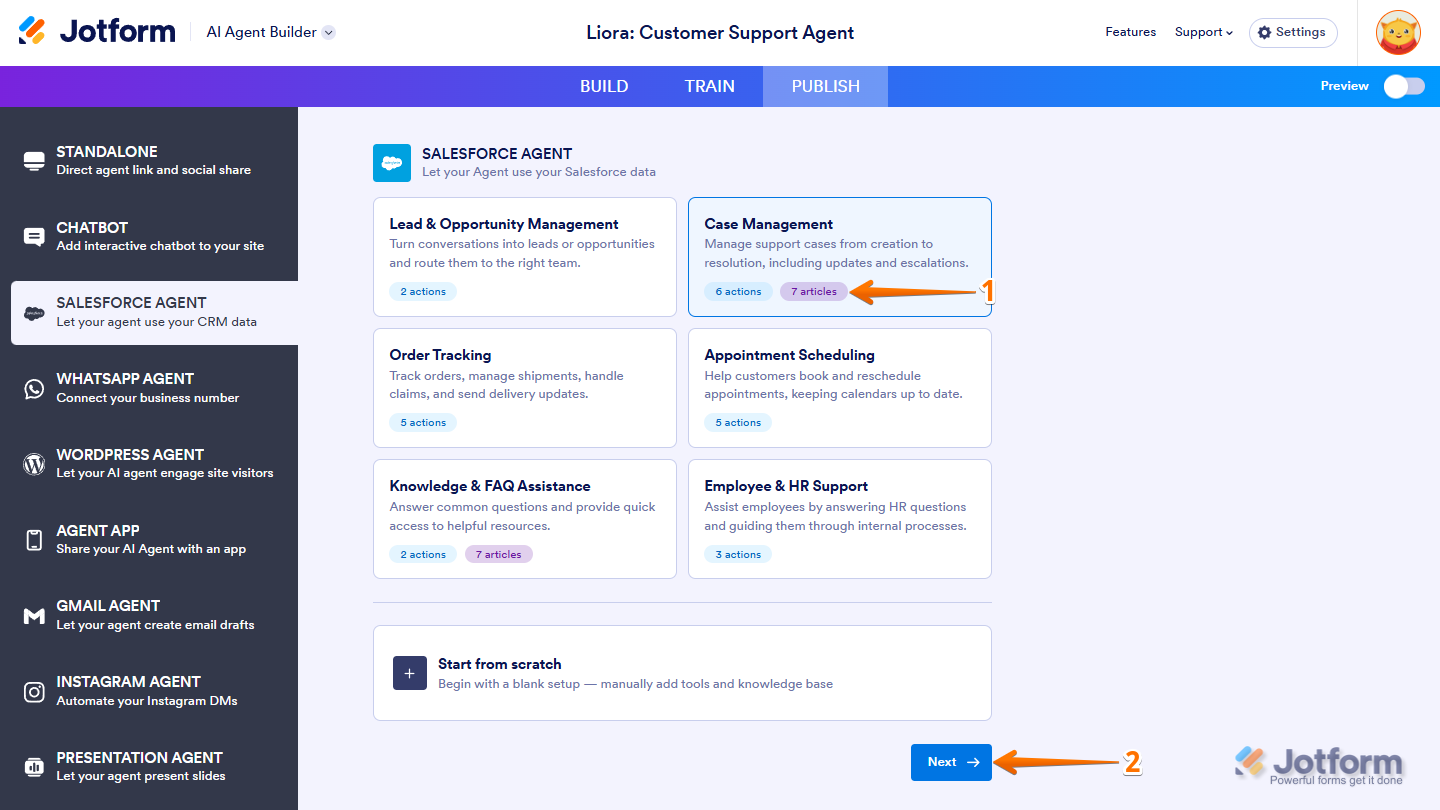Click the plus icon for Start from scratch
Image resolution: width=1440 pixels, height=810 pixels.
point(409,673)
